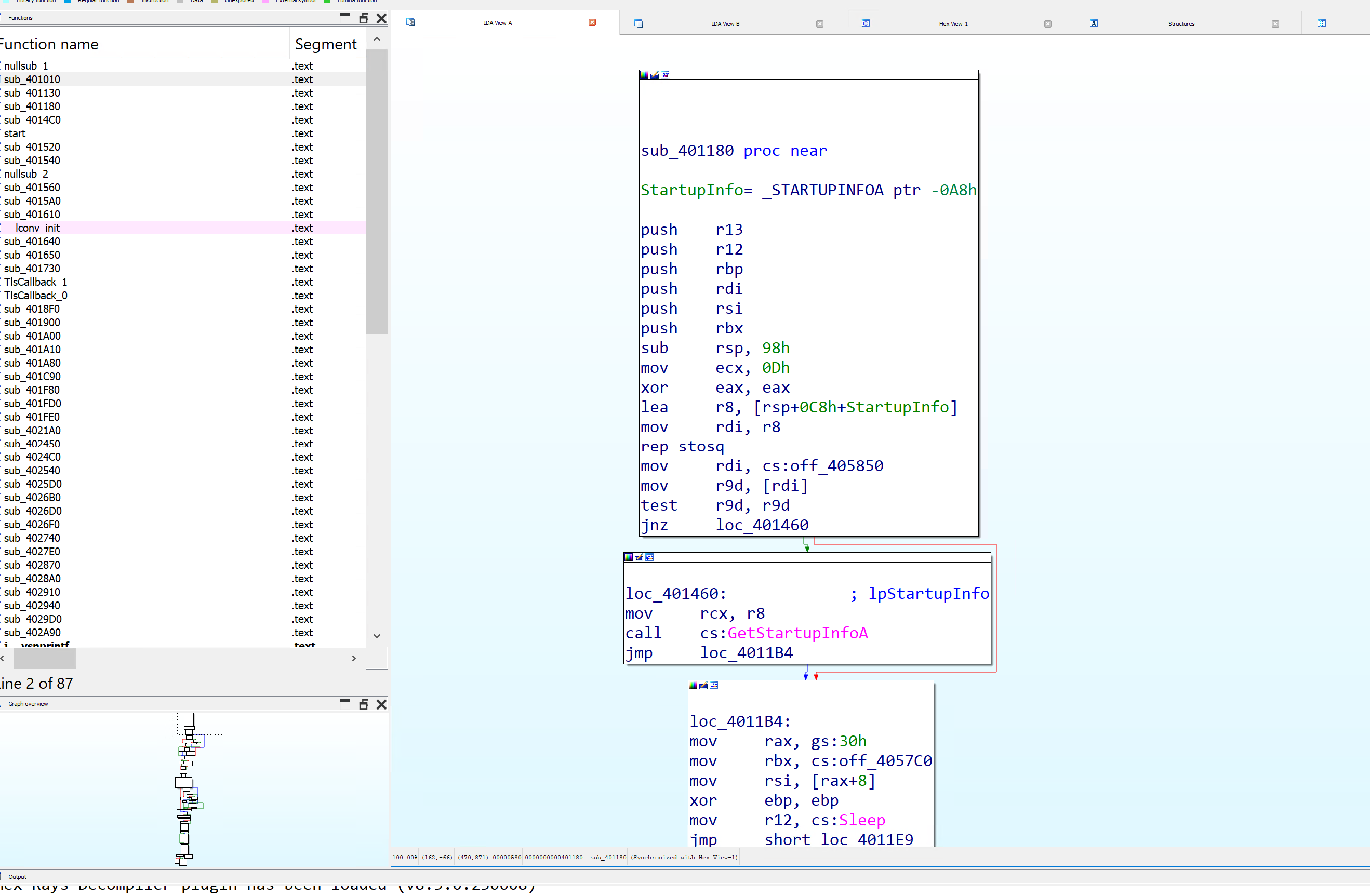Open node color picker on loc_4011B4 block

coord(693,685)
